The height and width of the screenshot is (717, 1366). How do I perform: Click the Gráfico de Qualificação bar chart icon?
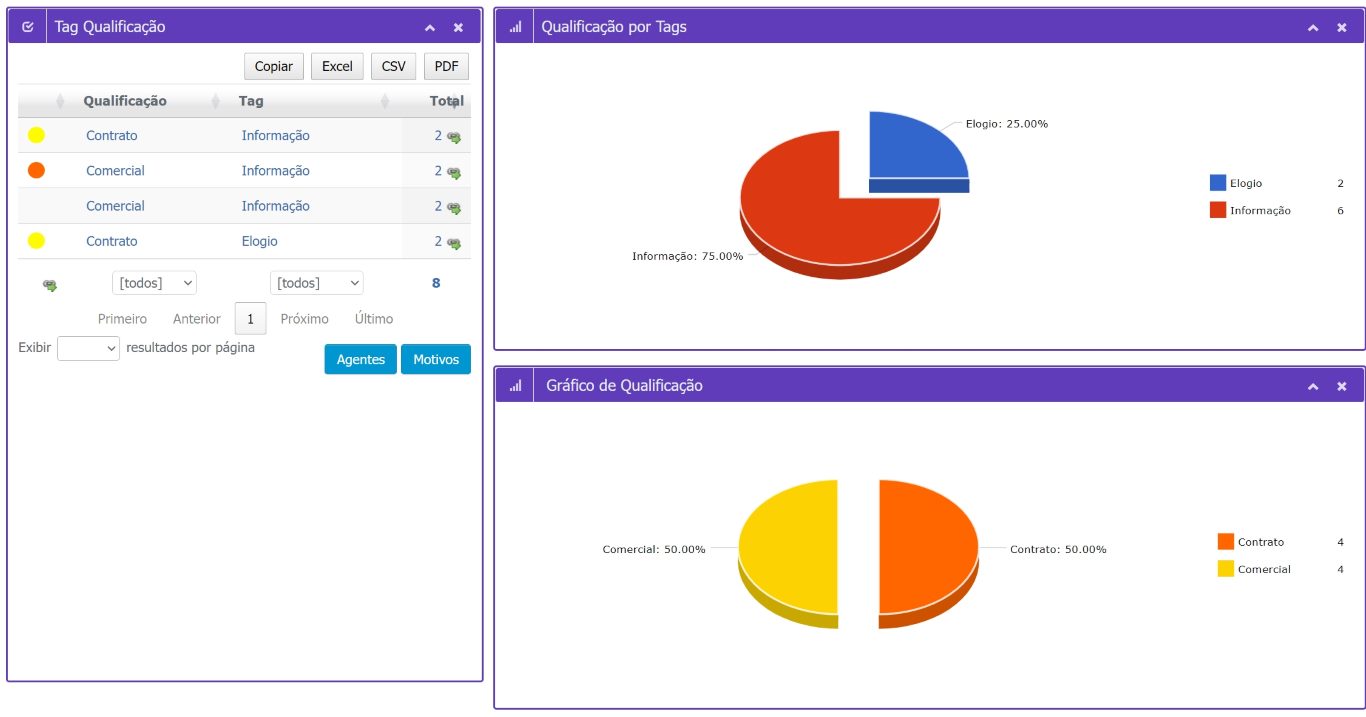pyautogui.click(x=515, y=386)
